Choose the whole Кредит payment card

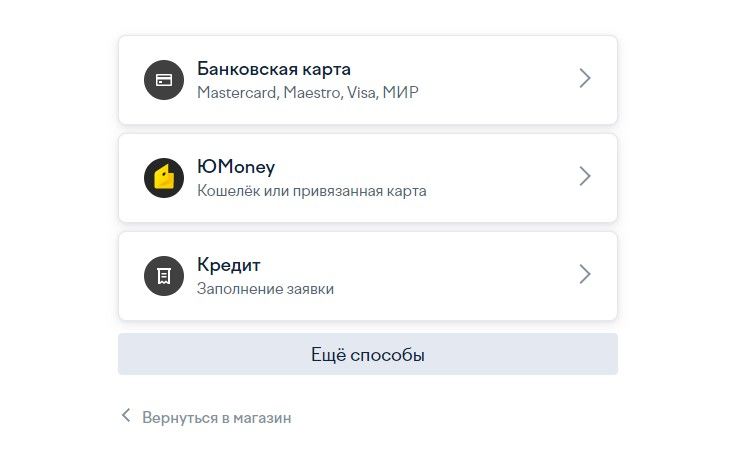368,276
